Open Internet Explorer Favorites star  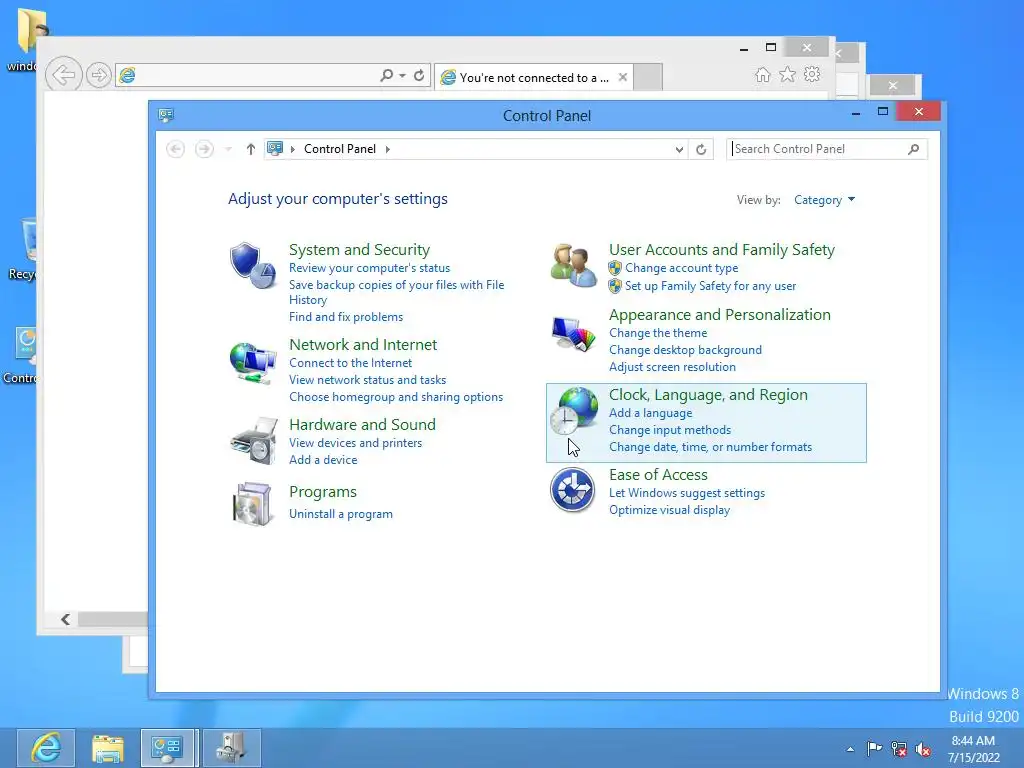pyautogui.click(x=788, y=74)
